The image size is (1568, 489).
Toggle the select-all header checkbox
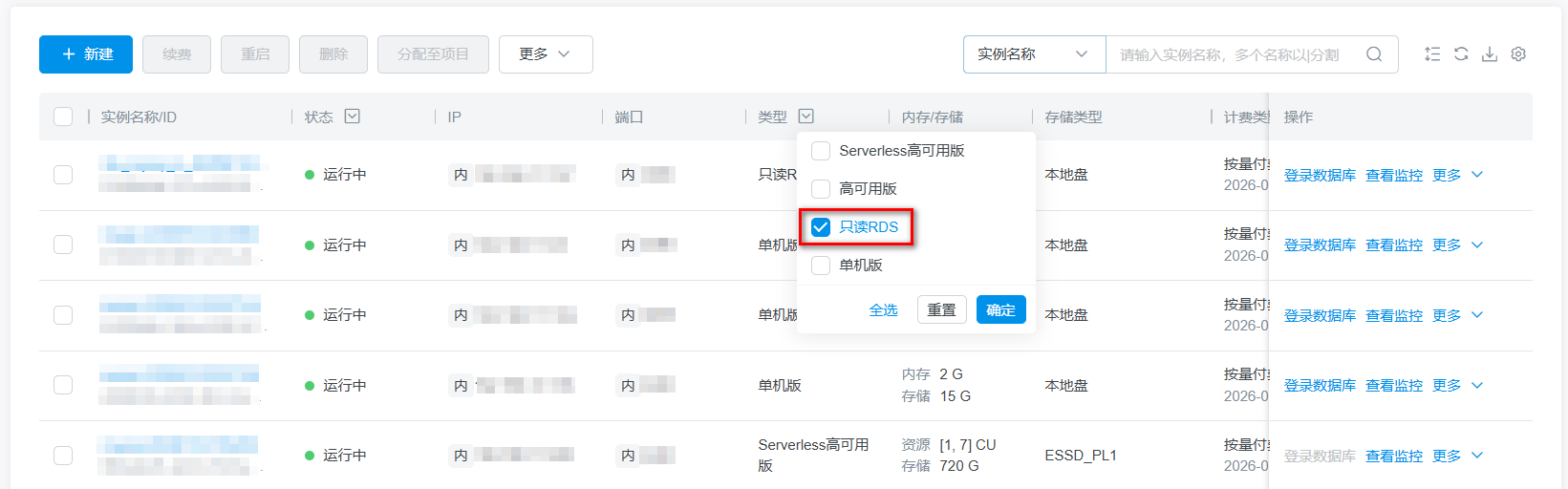(63, 117)
